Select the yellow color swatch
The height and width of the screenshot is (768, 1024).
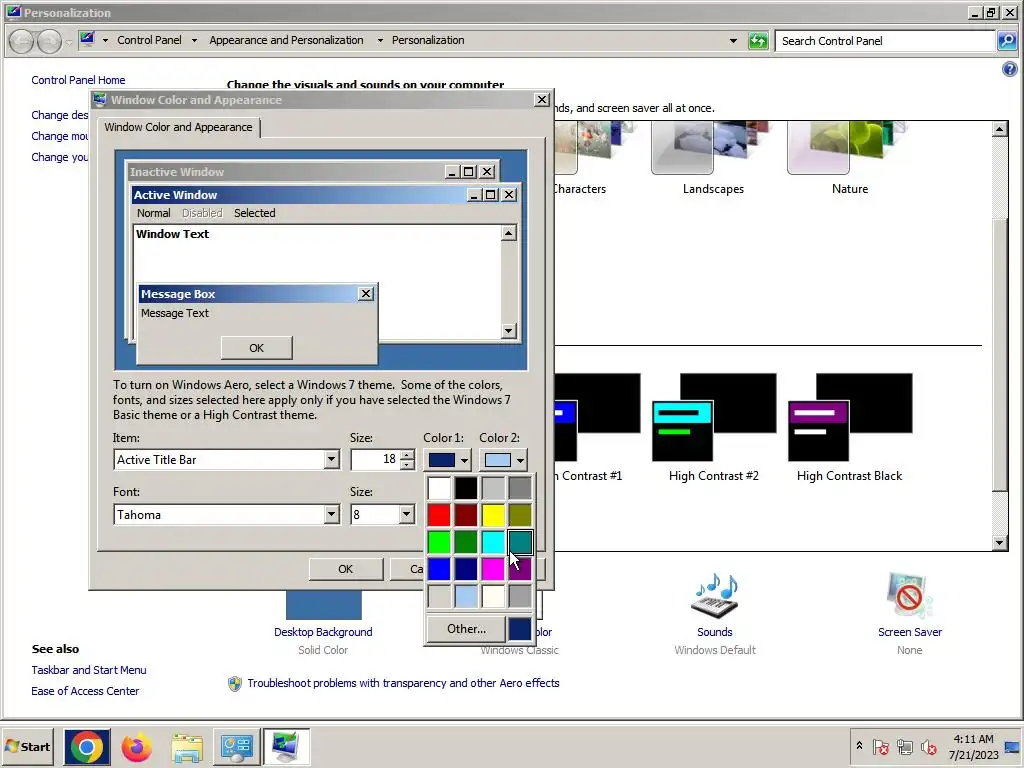point(493,515)
